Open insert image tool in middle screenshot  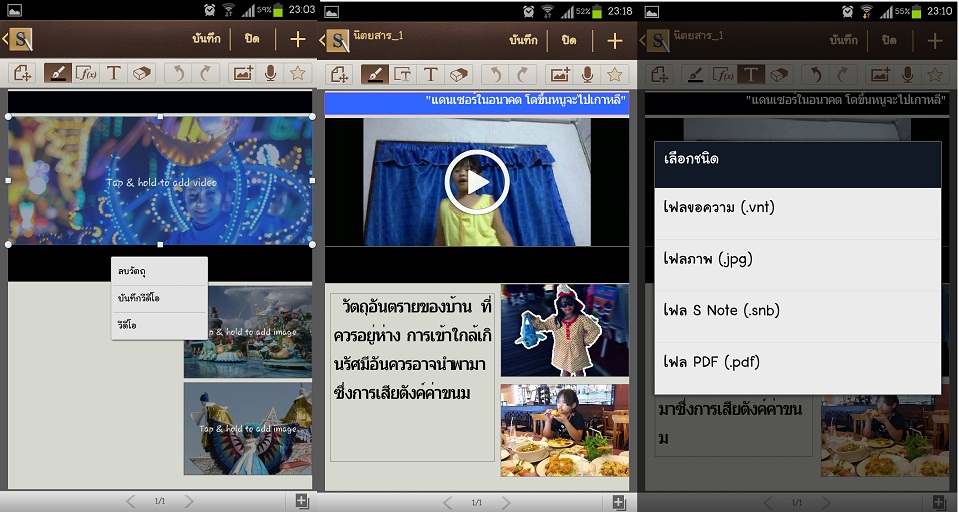click(560, 75)
